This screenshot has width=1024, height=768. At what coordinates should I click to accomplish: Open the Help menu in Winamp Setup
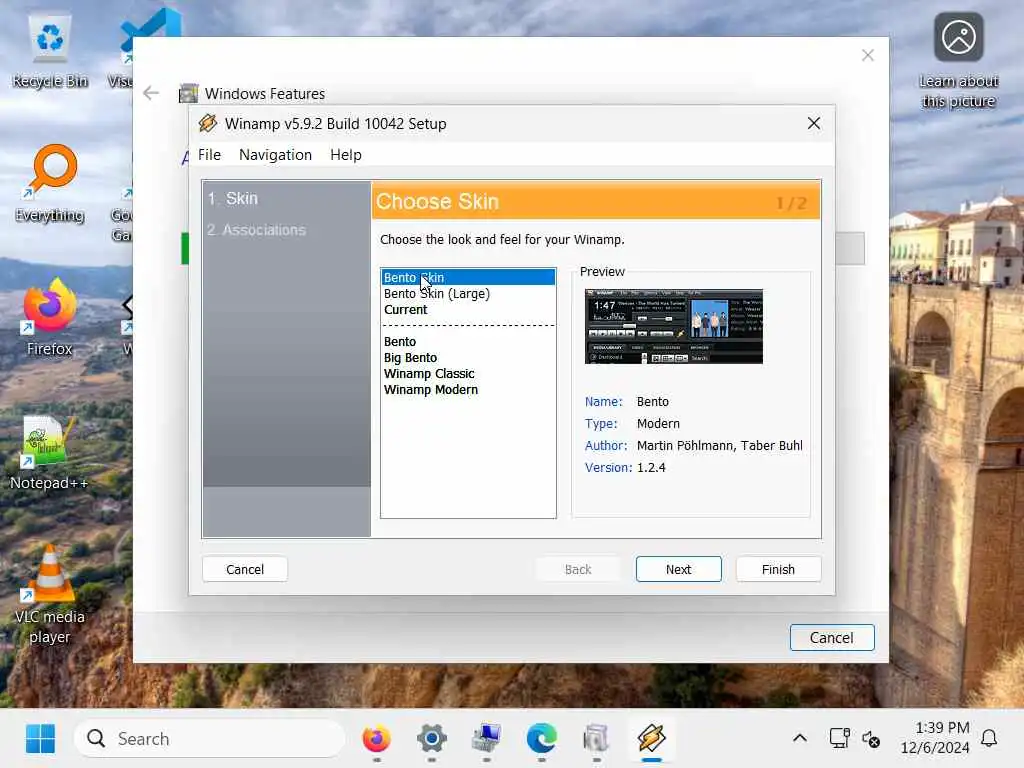(x=345, y=155)
